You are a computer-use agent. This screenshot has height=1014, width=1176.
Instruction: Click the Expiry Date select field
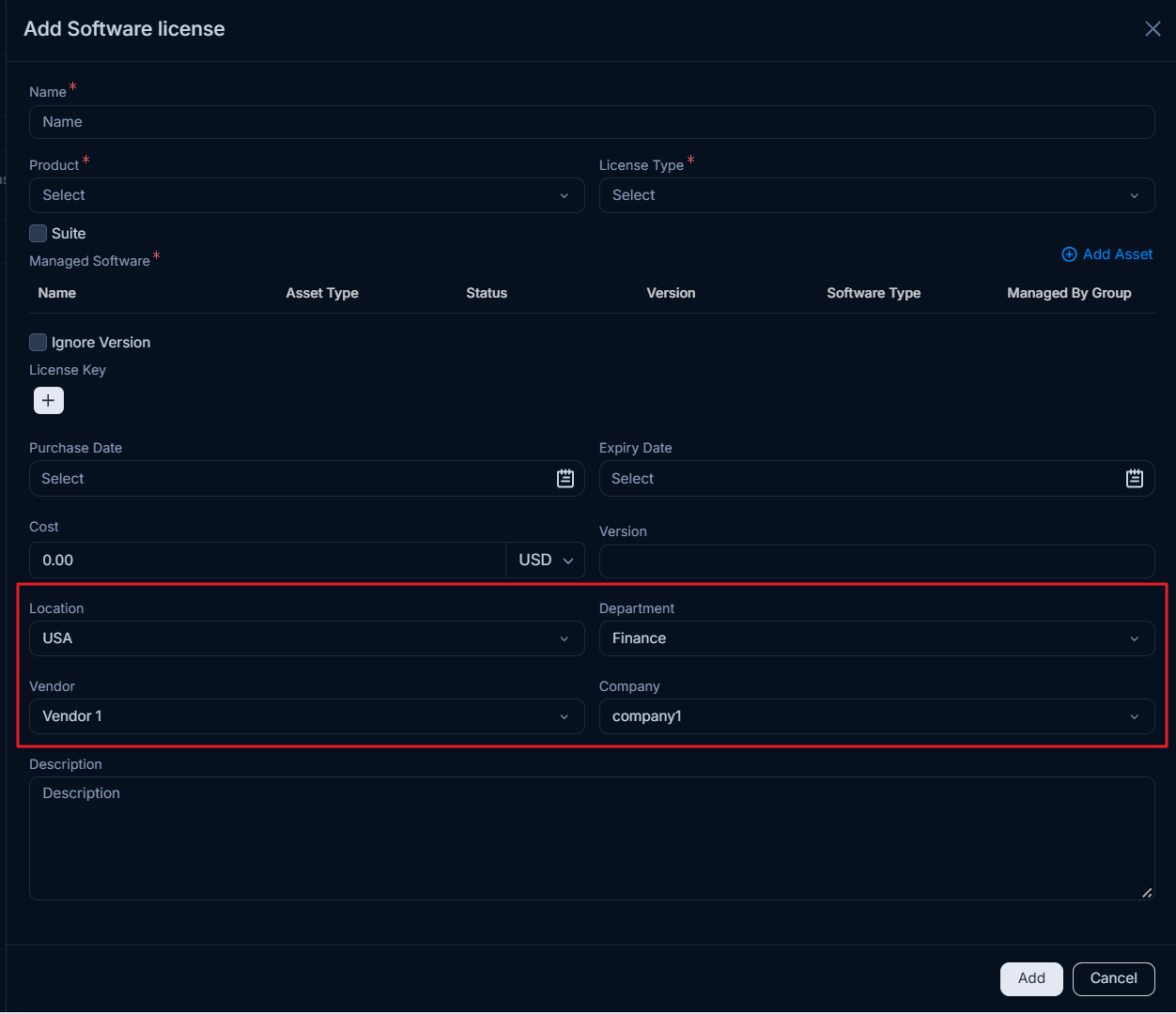tap(877, 479)
